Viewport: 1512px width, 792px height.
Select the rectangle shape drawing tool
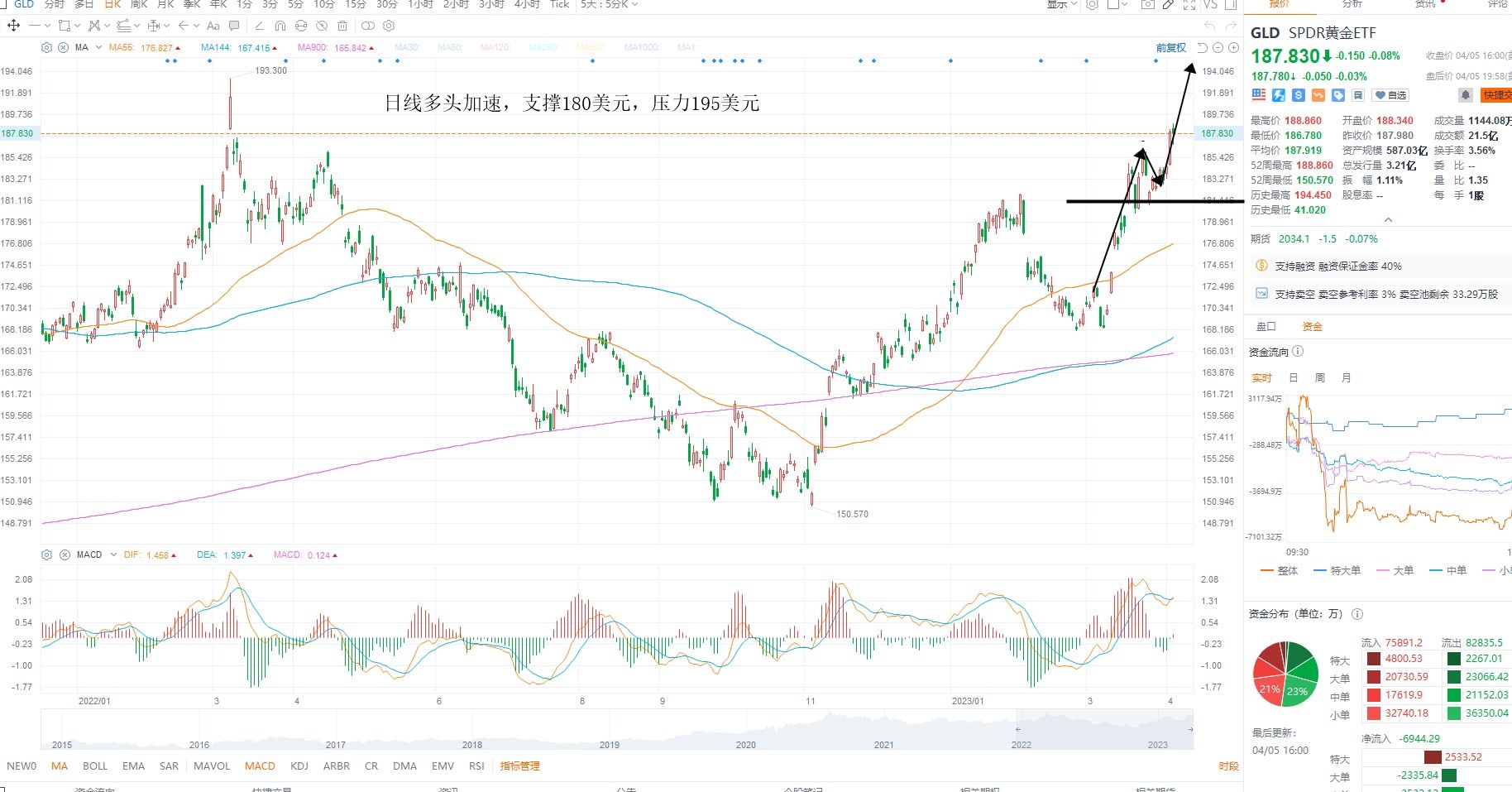65,26
